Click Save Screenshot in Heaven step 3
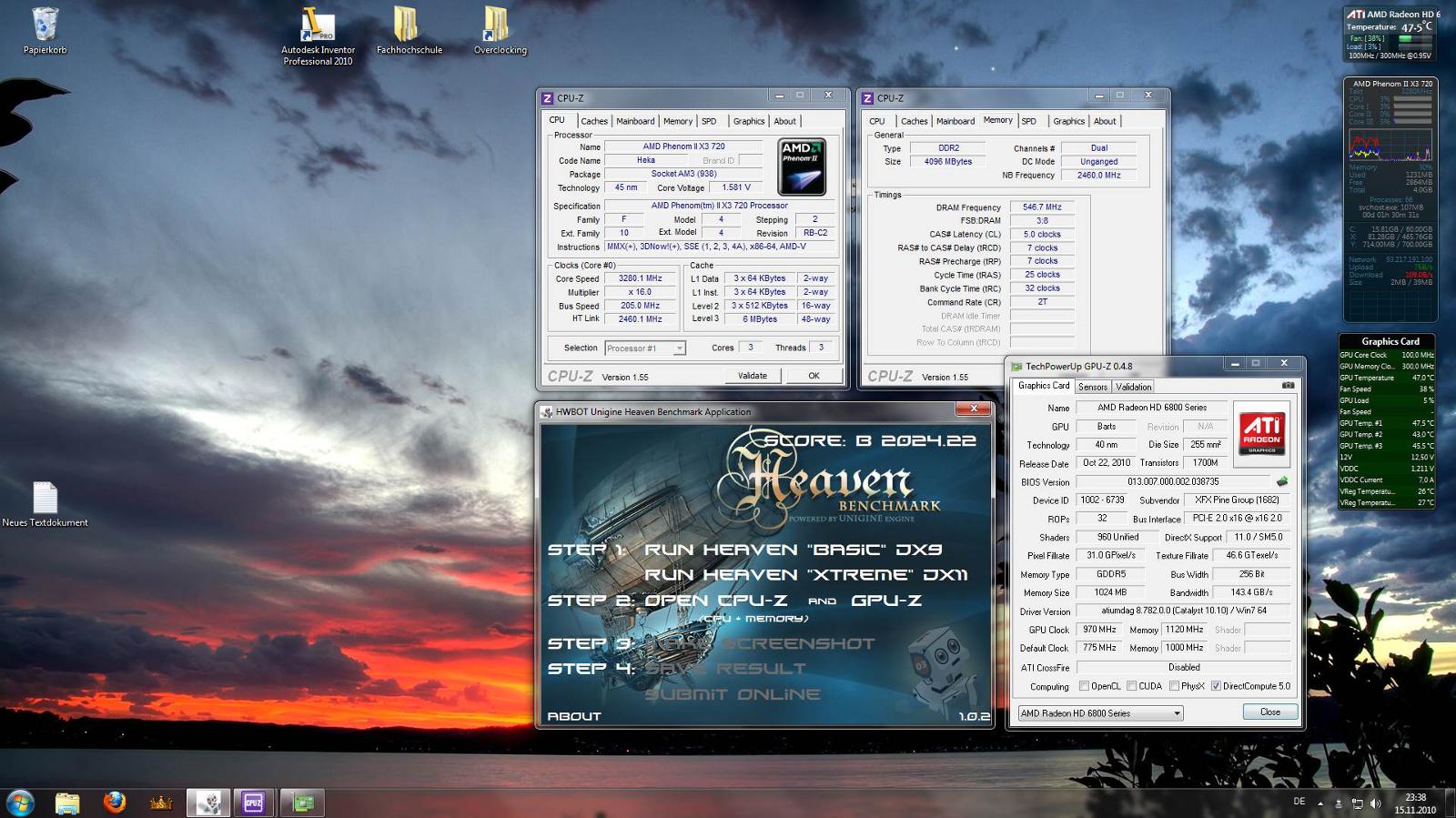Viewport: 1456px width, 818px height. tap(759, 643)
